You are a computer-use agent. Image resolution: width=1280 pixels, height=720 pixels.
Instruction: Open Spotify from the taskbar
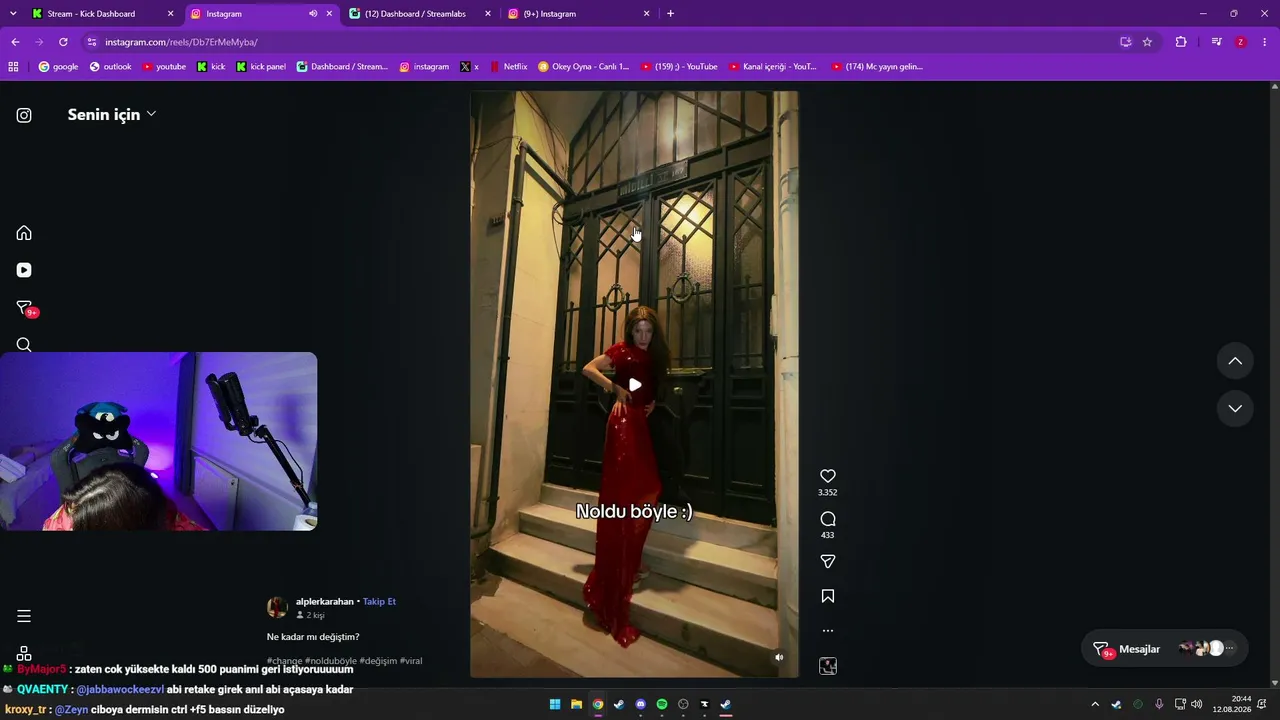(x=662, y=705)
